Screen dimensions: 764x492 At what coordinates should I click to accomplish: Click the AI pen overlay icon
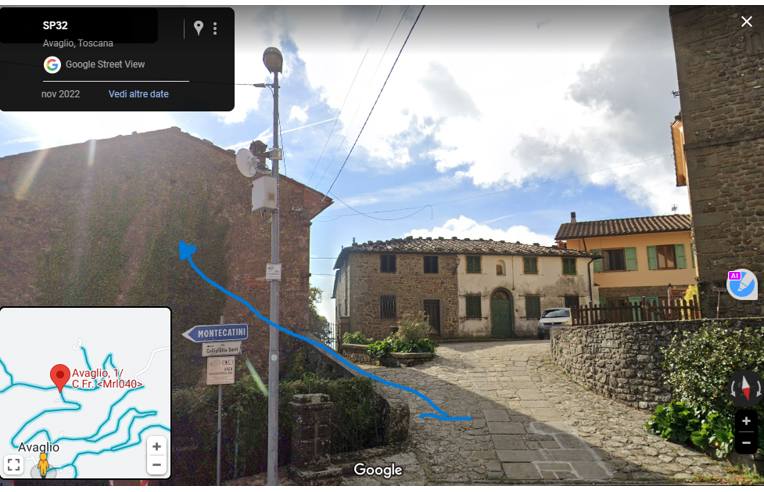[742, 284]
